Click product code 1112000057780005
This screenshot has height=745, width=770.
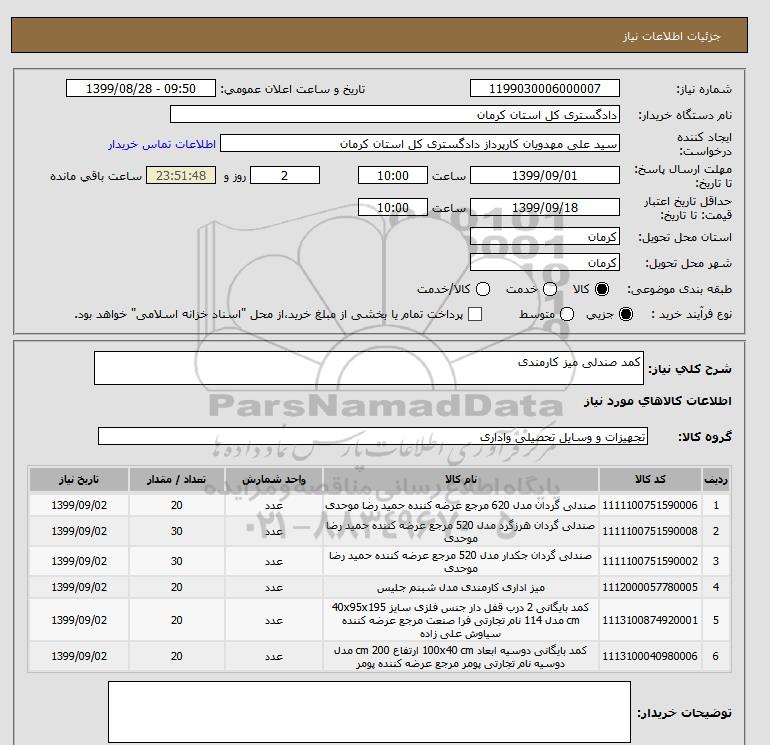coord(650,587)
